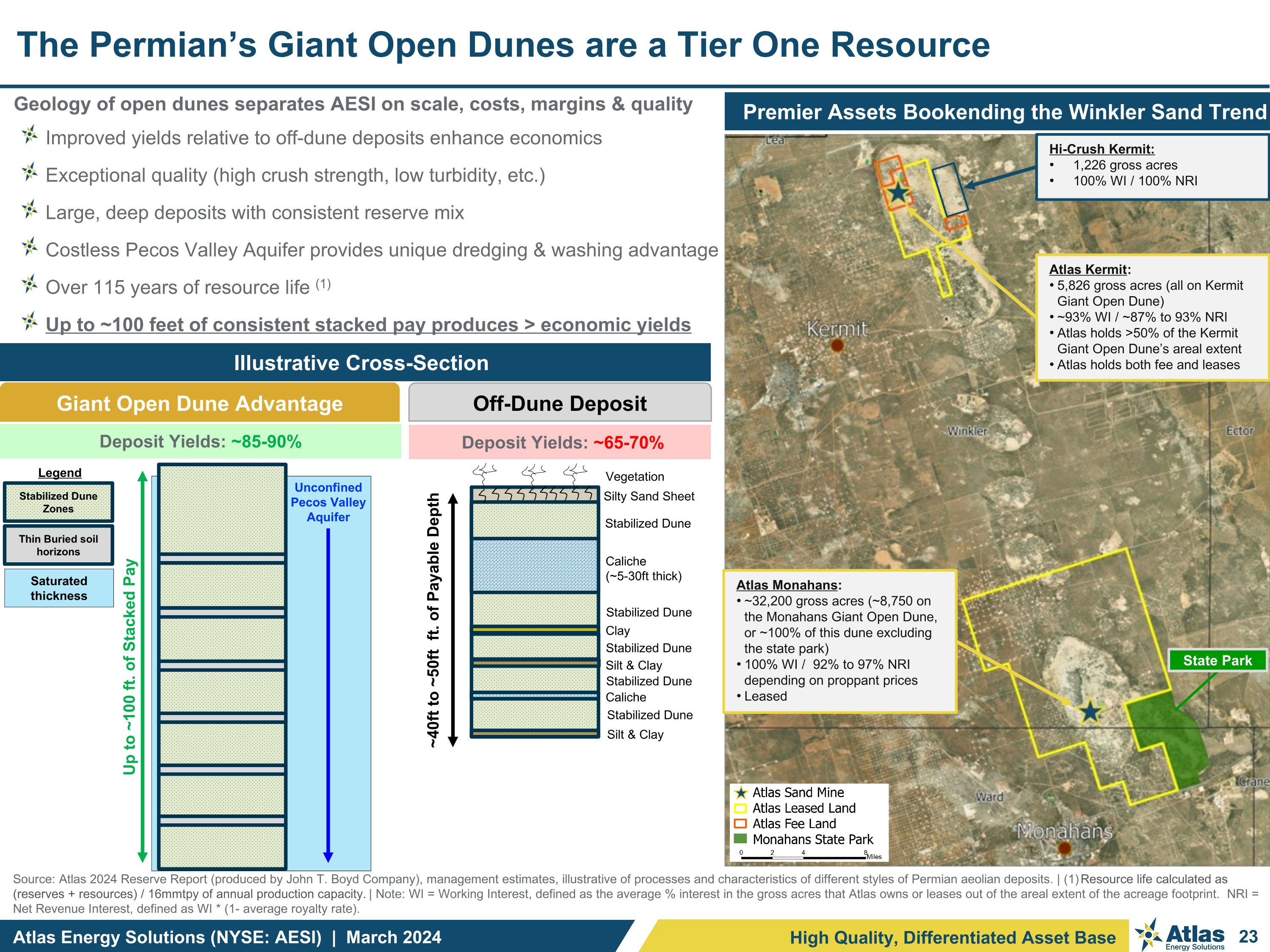Image resolution: width=1270 pixels, height=952 pixels.
Task: Select the star bullet beside "Large, deep deposits"
Action: click(x=29, y=210)
